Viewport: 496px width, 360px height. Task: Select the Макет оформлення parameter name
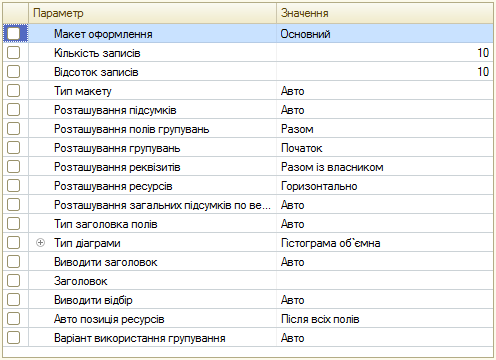click(x=103, y=34)
